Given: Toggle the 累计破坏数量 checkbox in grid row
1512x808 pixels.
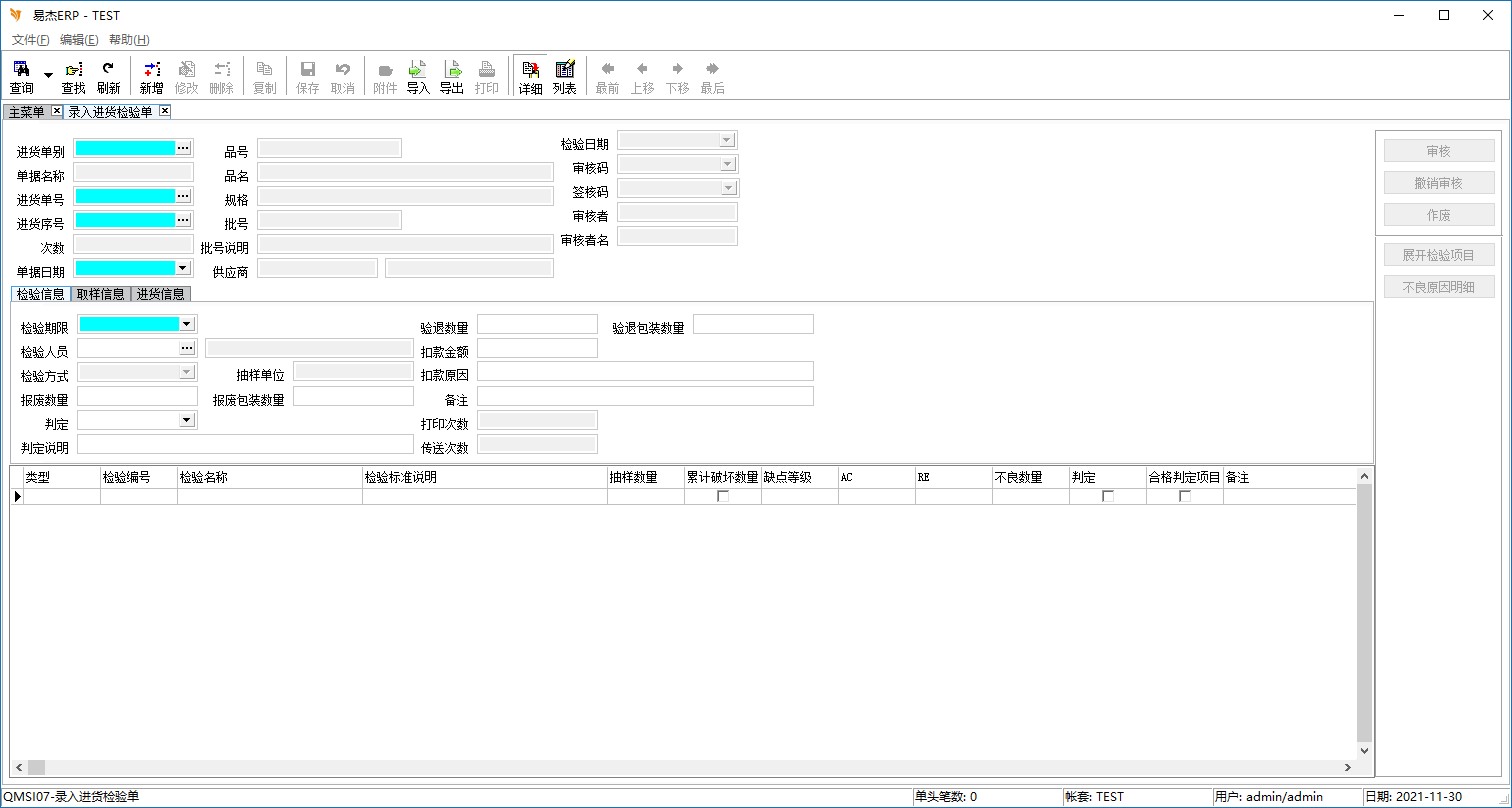Looking at the screenshot, I should pyautogui.click(x=723, y=496).
